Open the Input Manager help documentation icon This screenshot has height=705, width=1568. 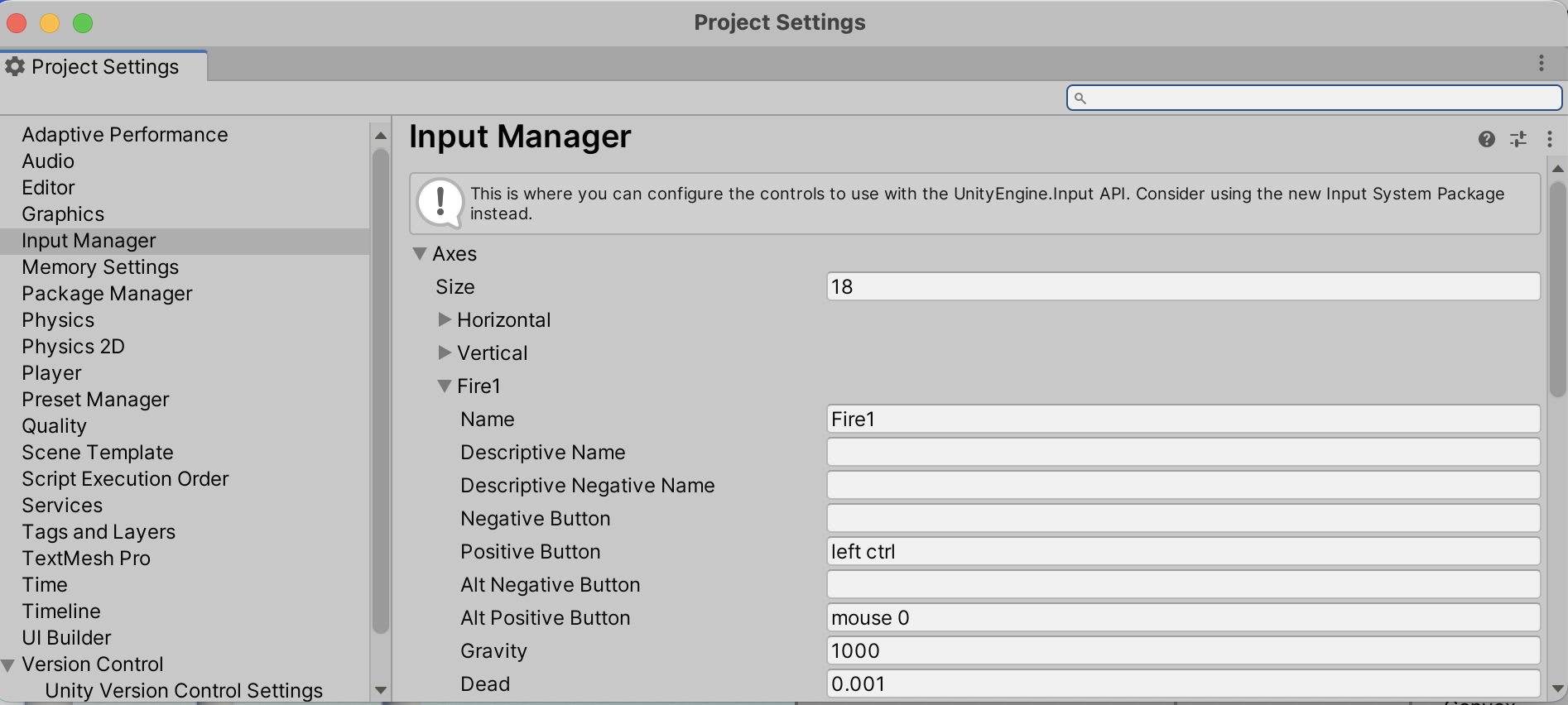click(1486, 139)
